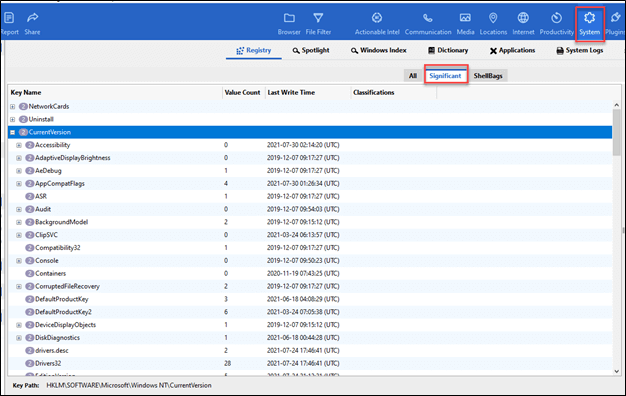The width and height of the screenshot is (626, 396).
Task: Select the DefaultProductKey row
Action: pos(310,299)
